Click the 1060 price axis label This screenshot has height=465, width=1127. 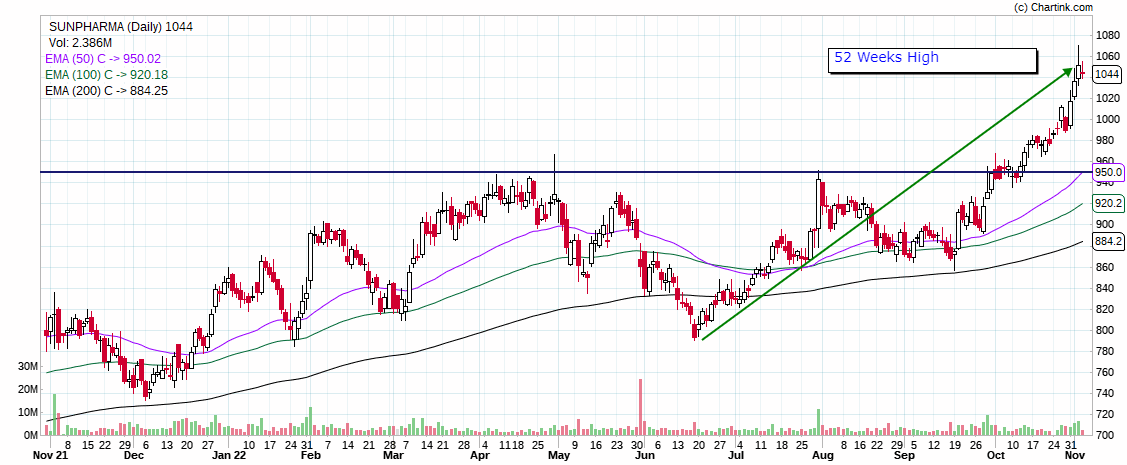(x=1107, y=56)
